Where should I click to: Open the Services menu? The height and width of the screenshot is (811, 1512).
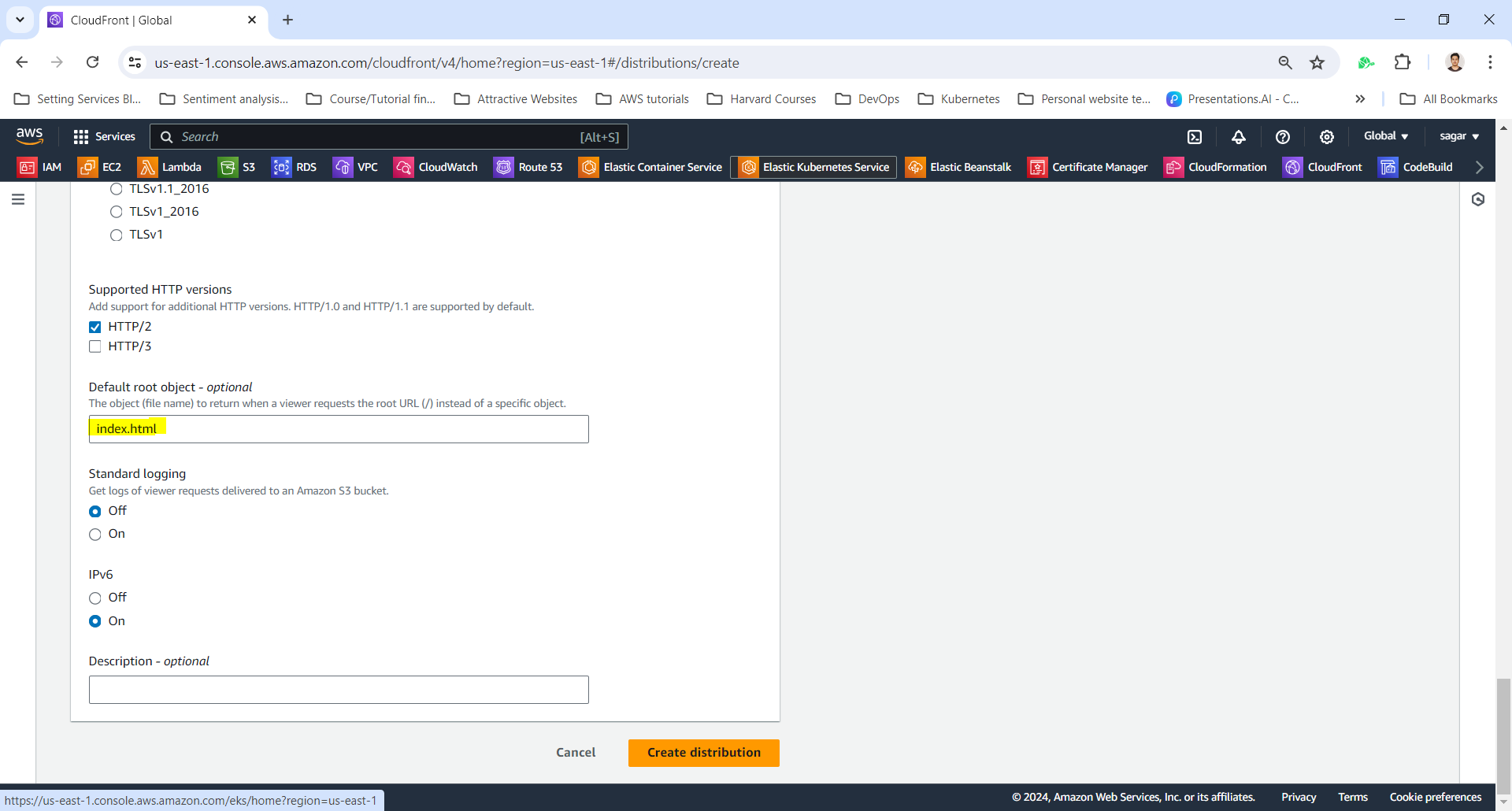pyautogui.click(x=104, y=137)
